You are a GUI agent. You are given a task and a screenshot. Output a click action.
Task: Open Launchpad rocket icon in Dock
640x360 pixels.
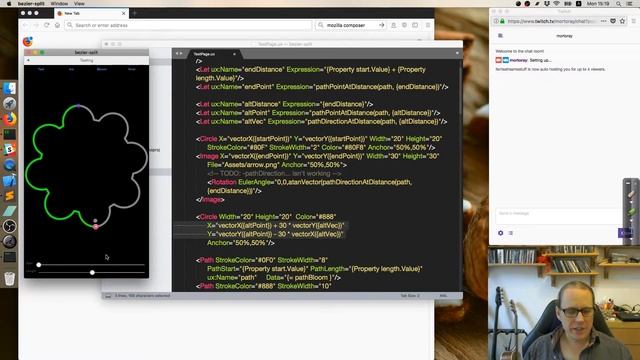point(9,104)
